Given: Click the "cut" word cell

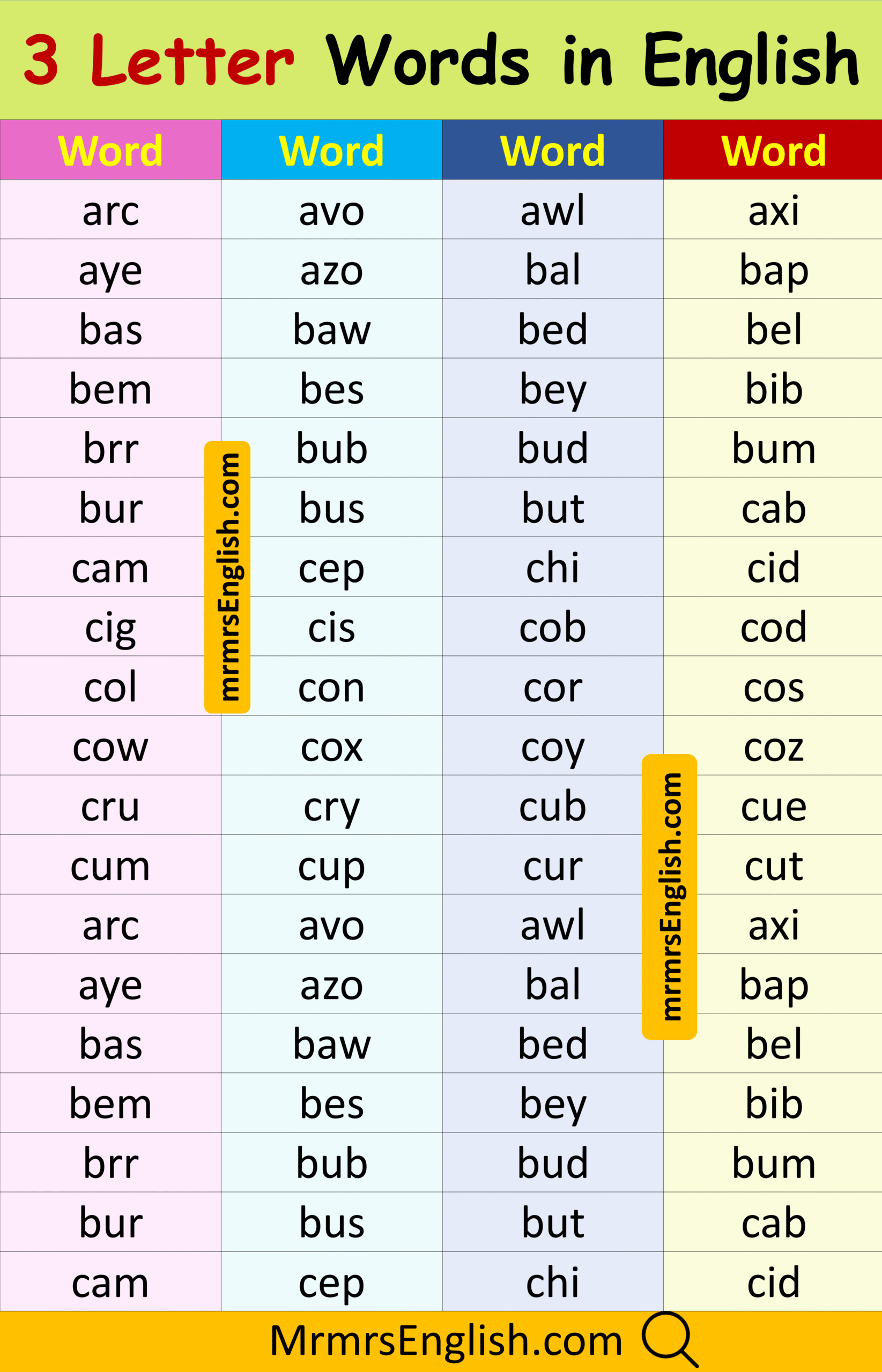Looking at the screenshot, I should pyautogui.click(x=773, y=866).
